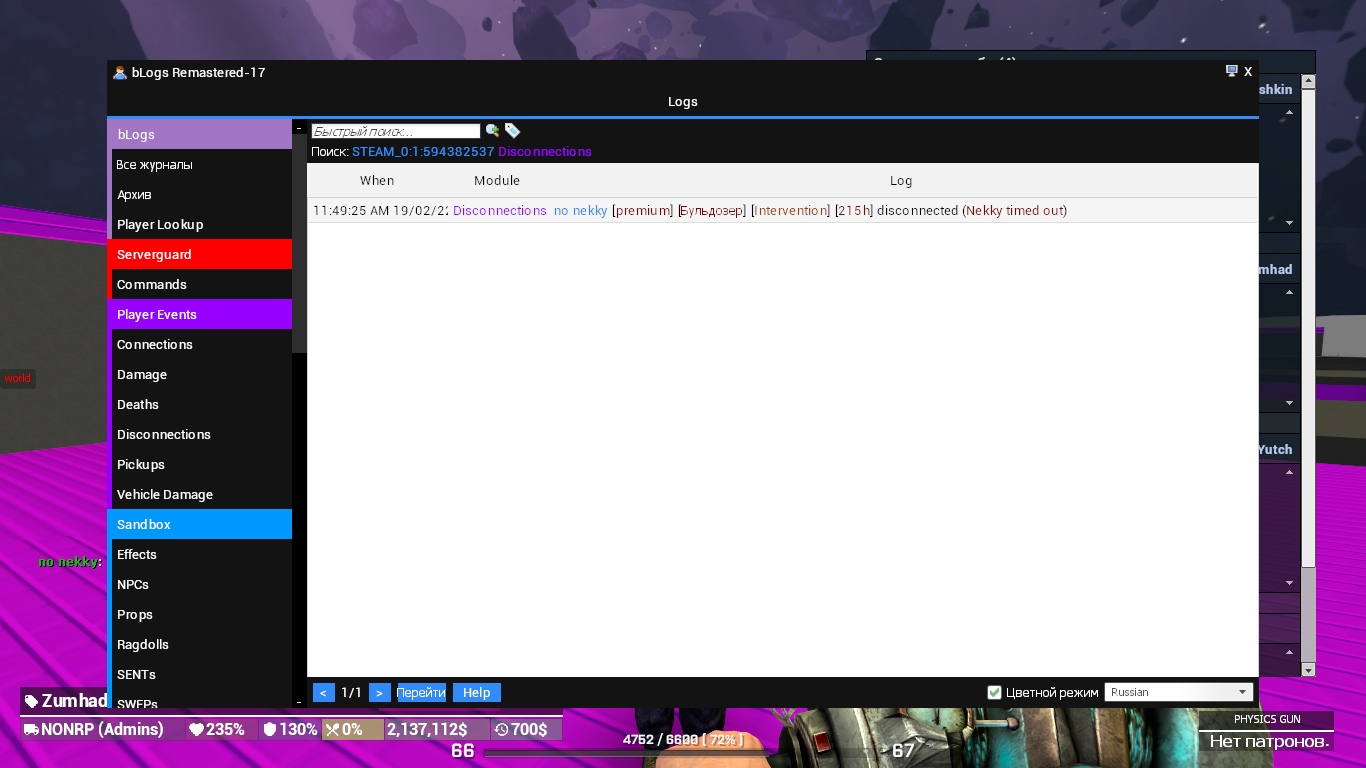Collapse the Sandbox category header
This screenshot has width=1366, height=768.
pos(200,524)
